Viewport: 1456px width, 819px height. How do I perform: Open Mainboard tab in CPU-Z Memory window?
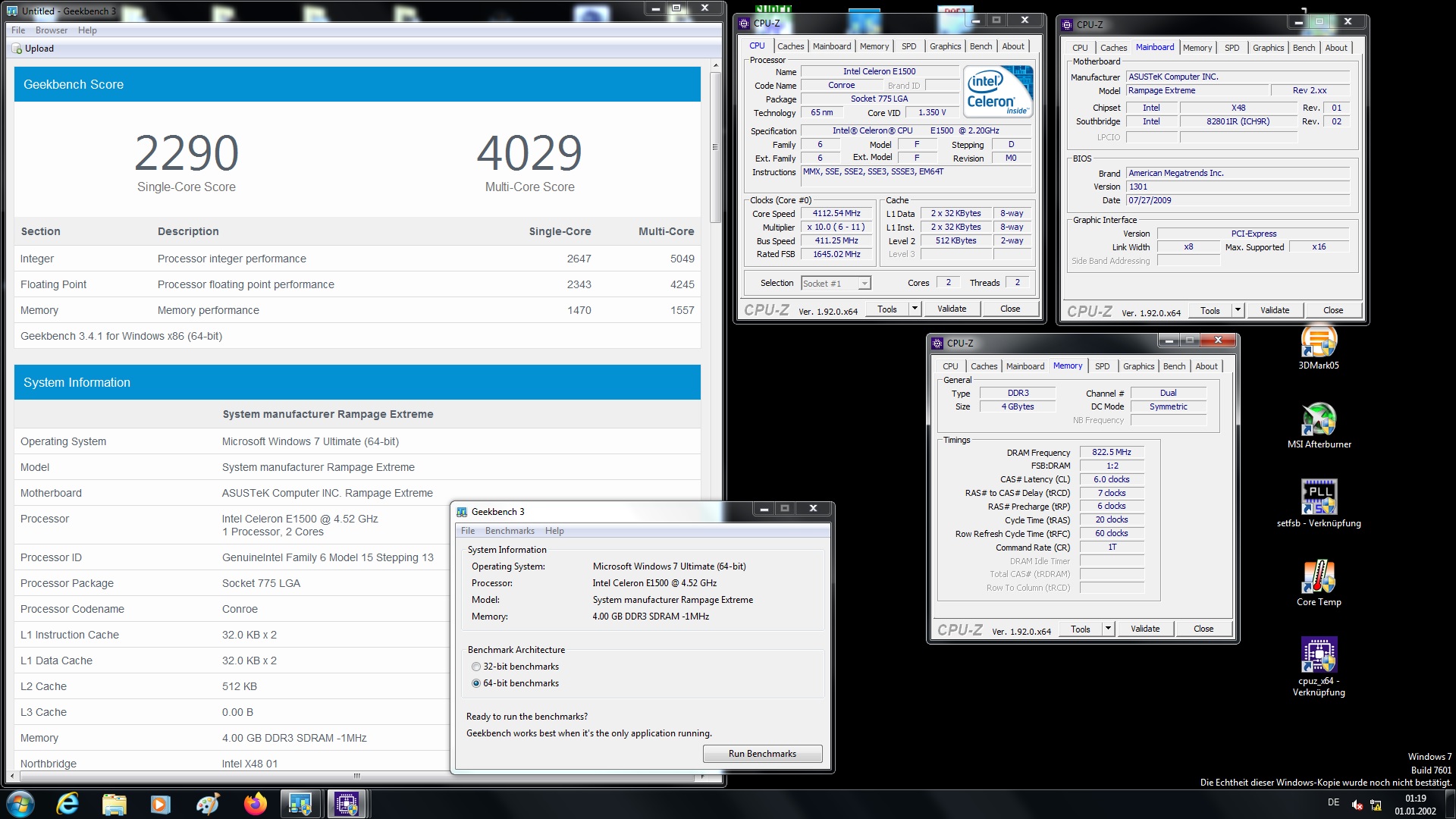click(1025, 366)
